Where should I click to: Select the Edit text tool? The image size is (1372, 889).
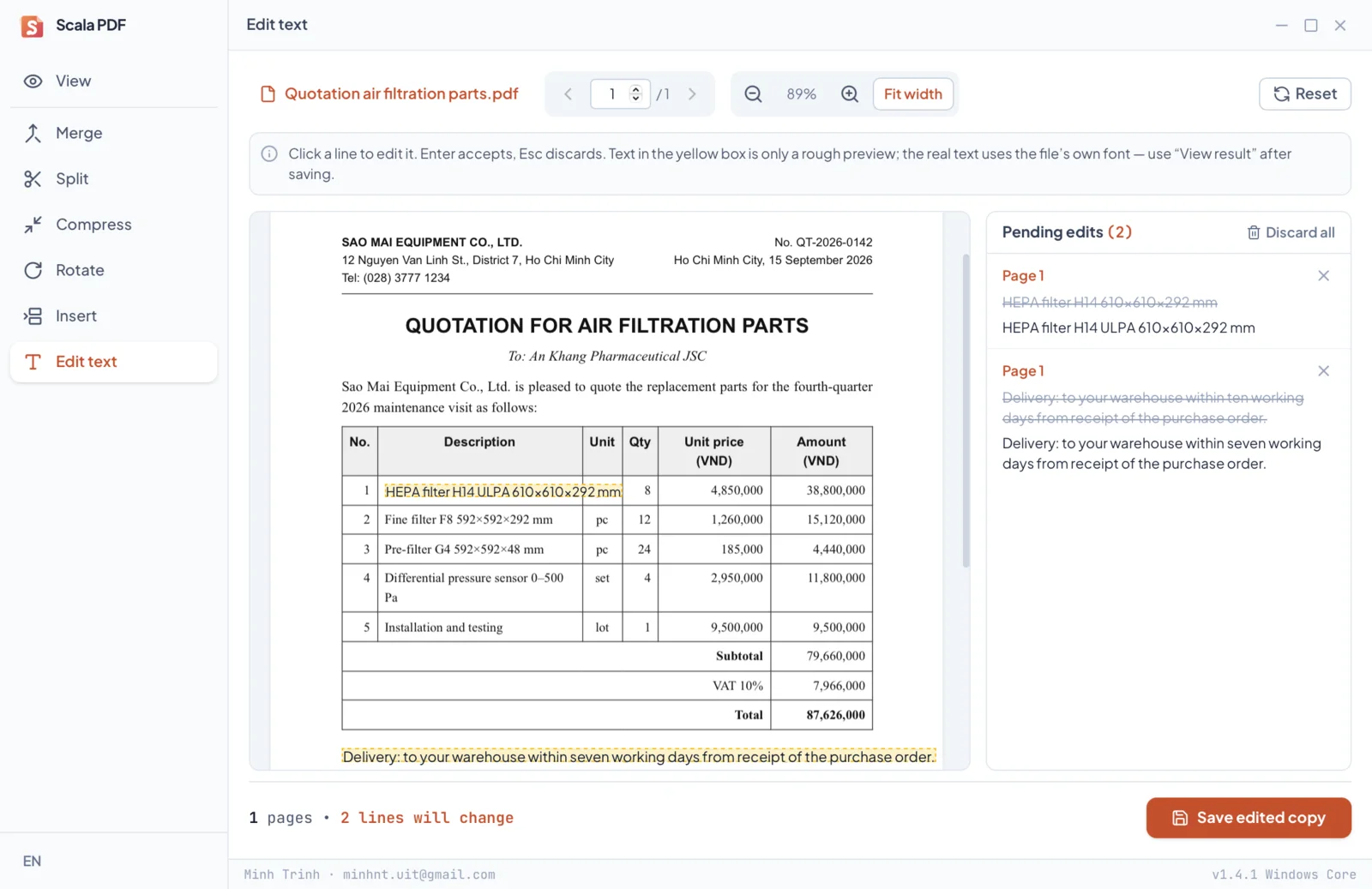[x=113, y=362]
